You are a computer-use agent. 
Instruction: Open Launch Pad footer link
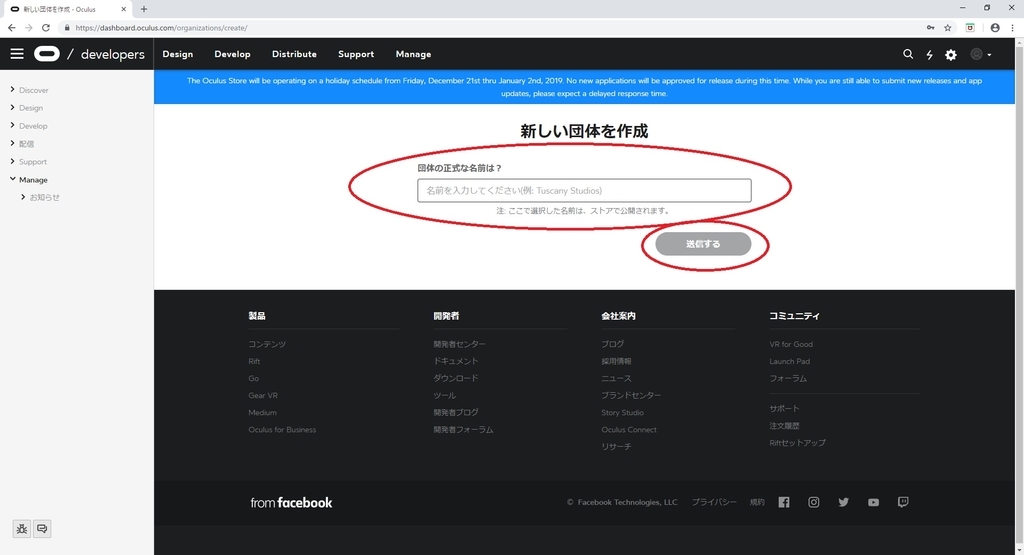(790, 361)
